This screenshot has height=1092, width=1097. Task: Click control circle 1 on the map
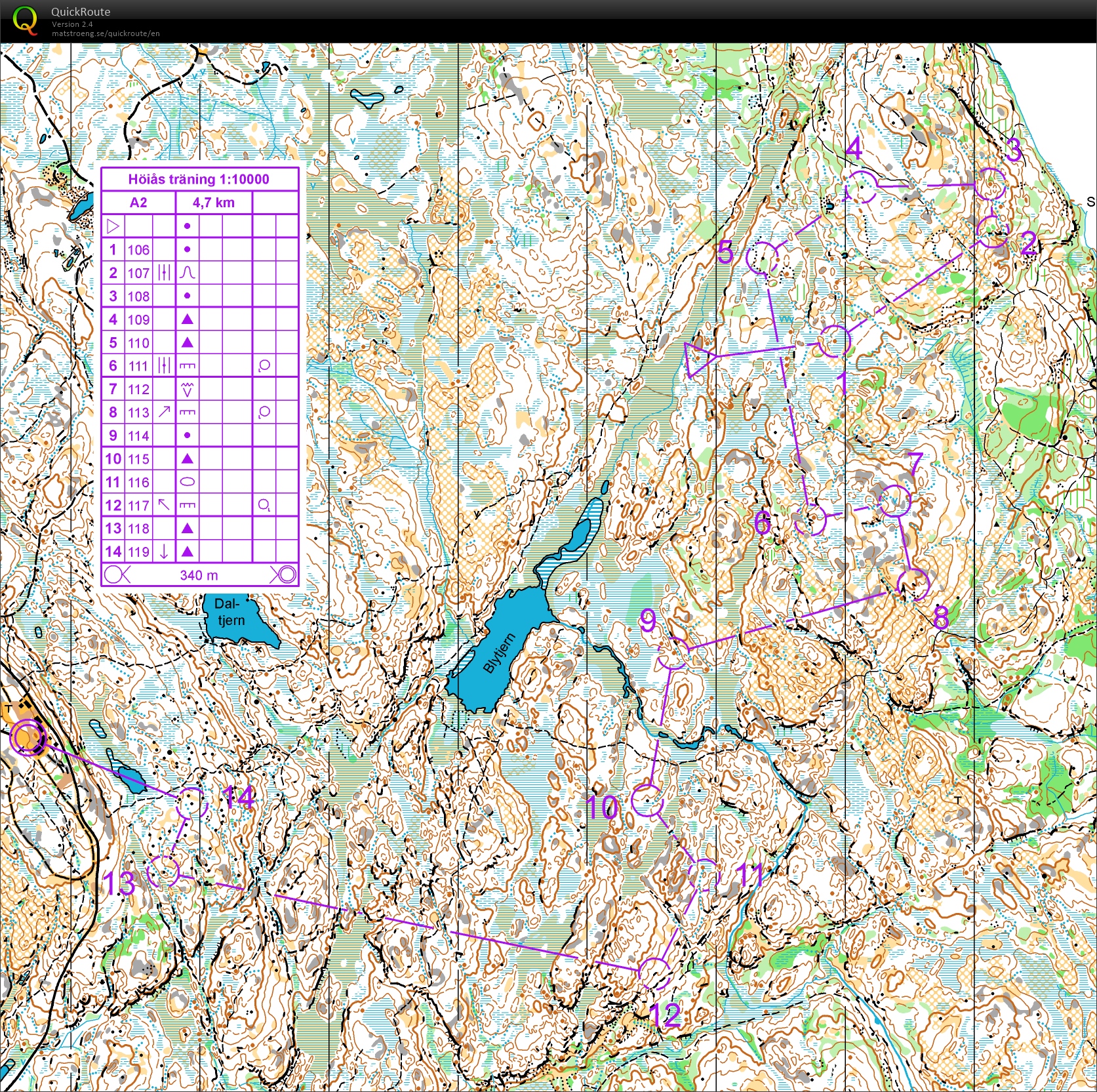point(834,341)
